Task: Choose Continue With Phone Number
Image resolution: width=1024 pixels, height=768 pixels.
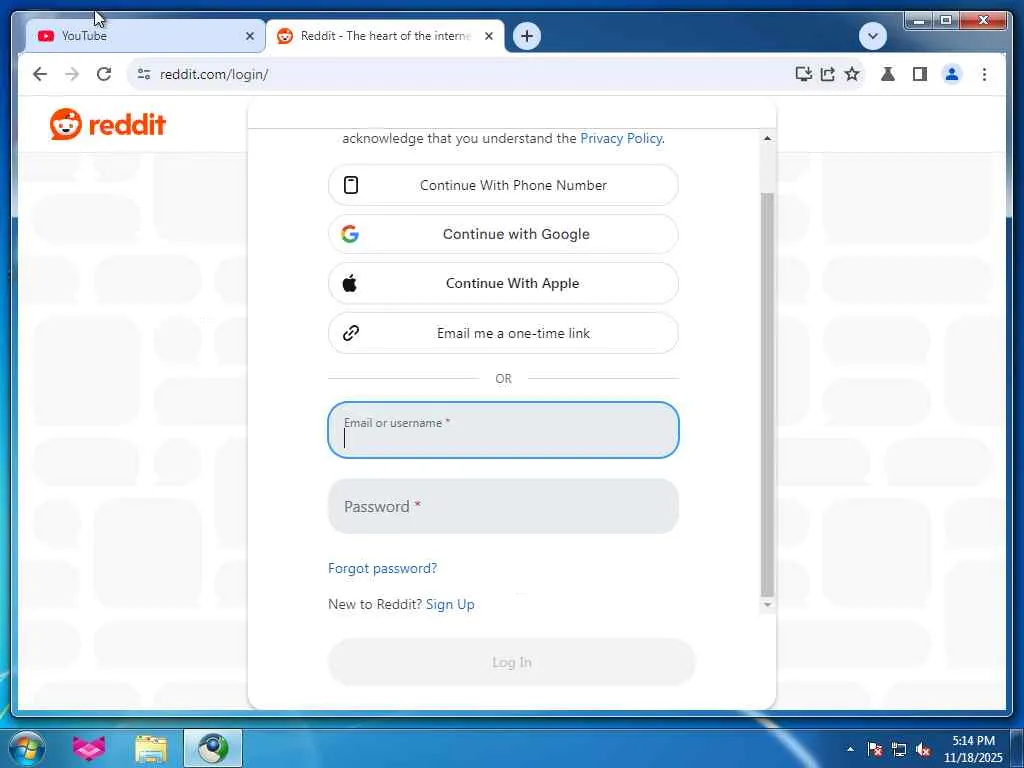Action: click(503, 185)
